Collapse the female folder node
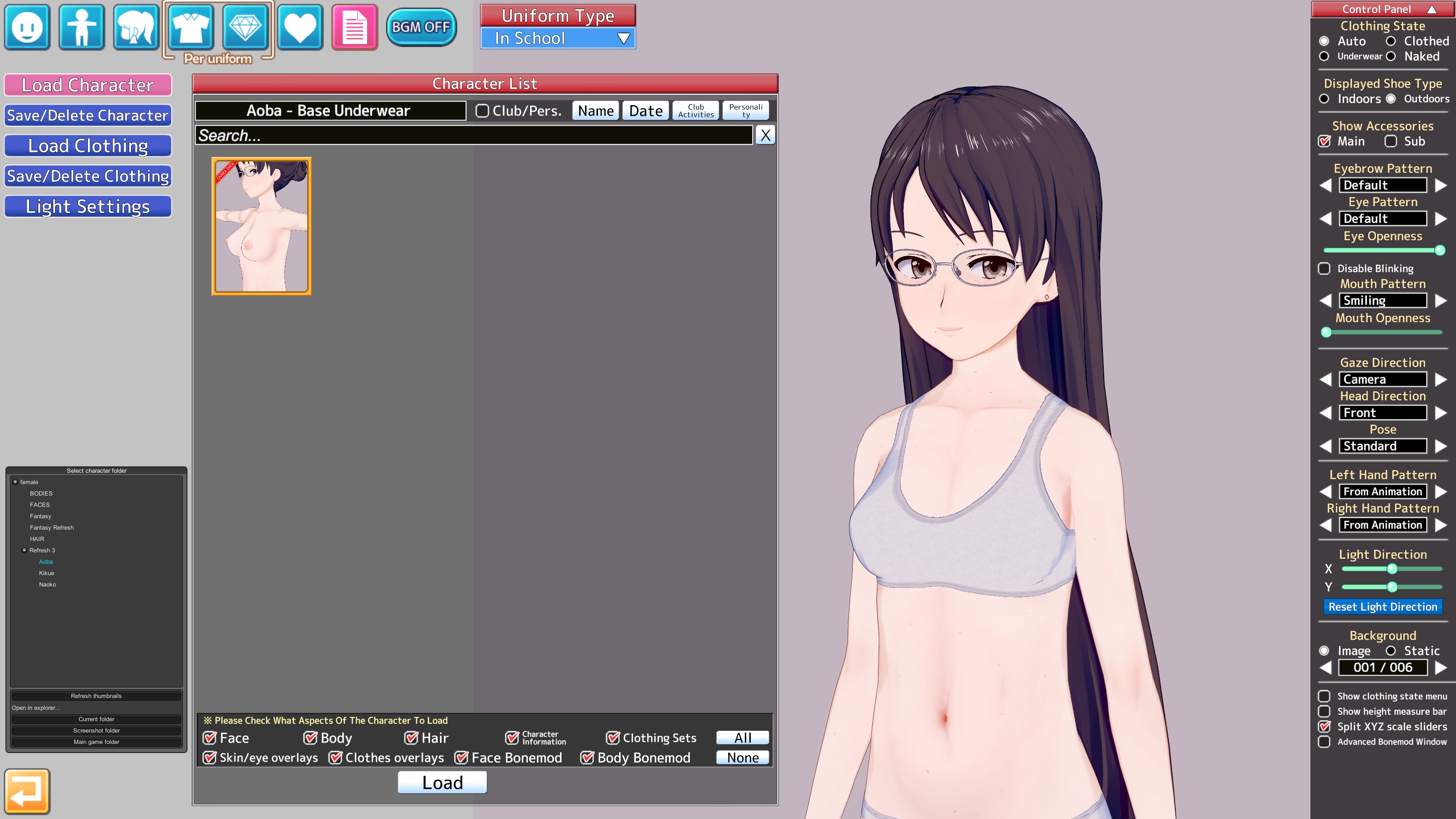 point(15,482)
